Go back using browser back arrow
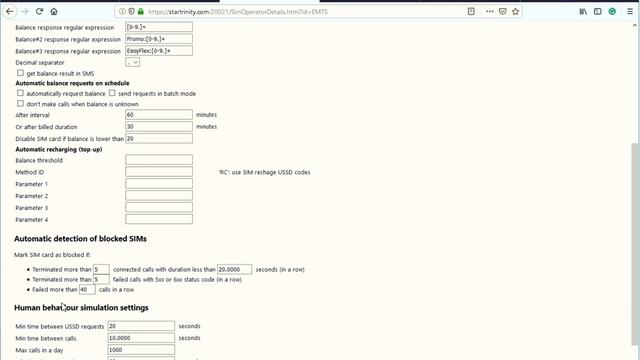This screenshot has height=360, width=640. [x=10, y=11]
